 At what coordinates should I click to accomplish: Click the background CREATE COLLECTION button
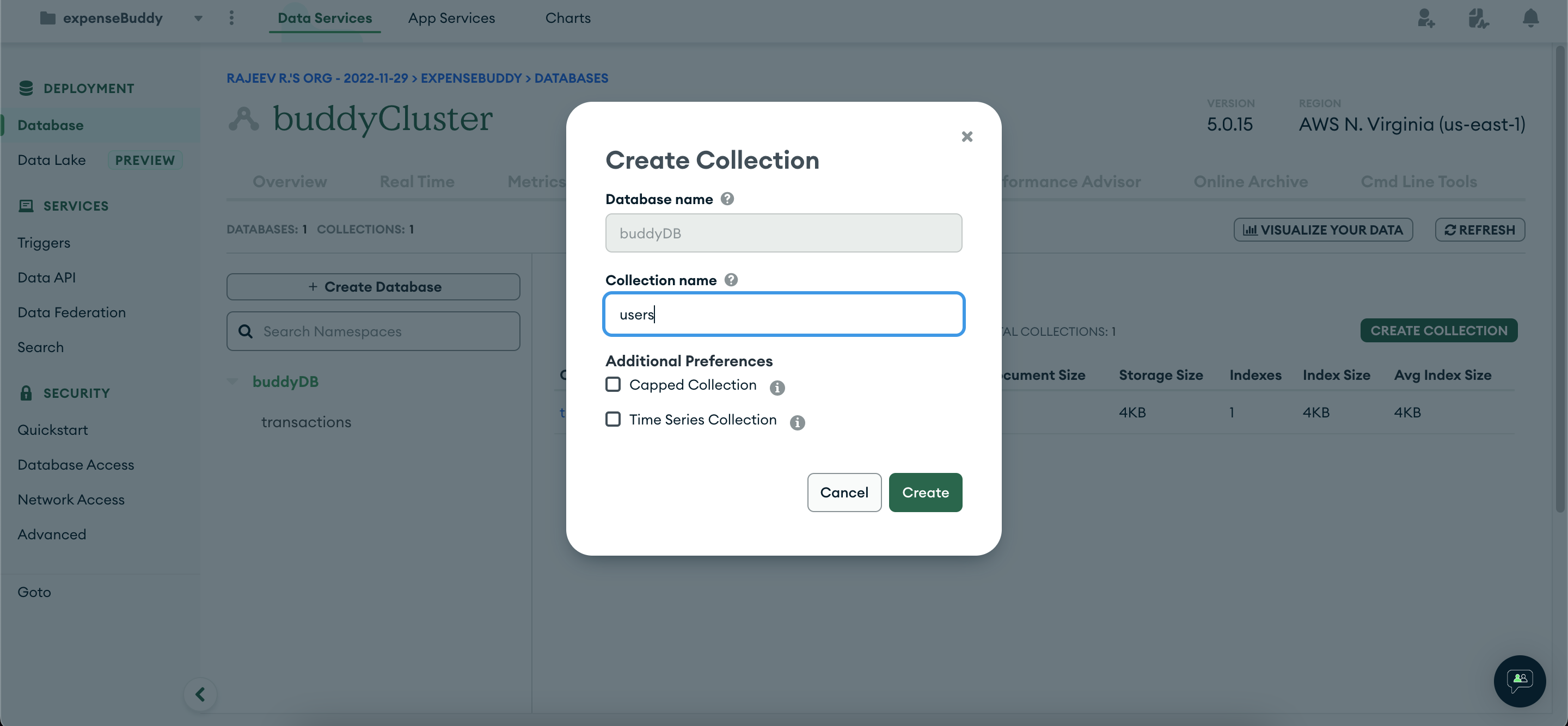pos(1438,330)
